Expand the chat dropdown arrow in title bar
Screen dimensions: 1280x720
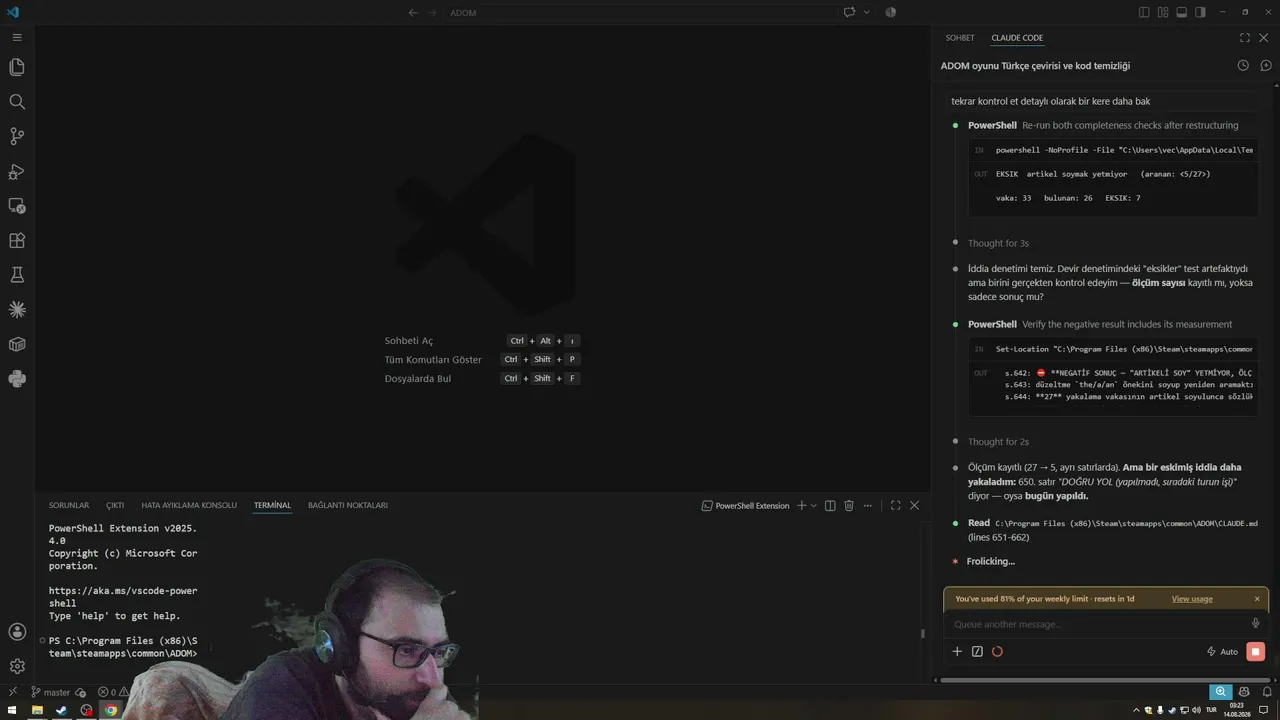pos(866,13)
